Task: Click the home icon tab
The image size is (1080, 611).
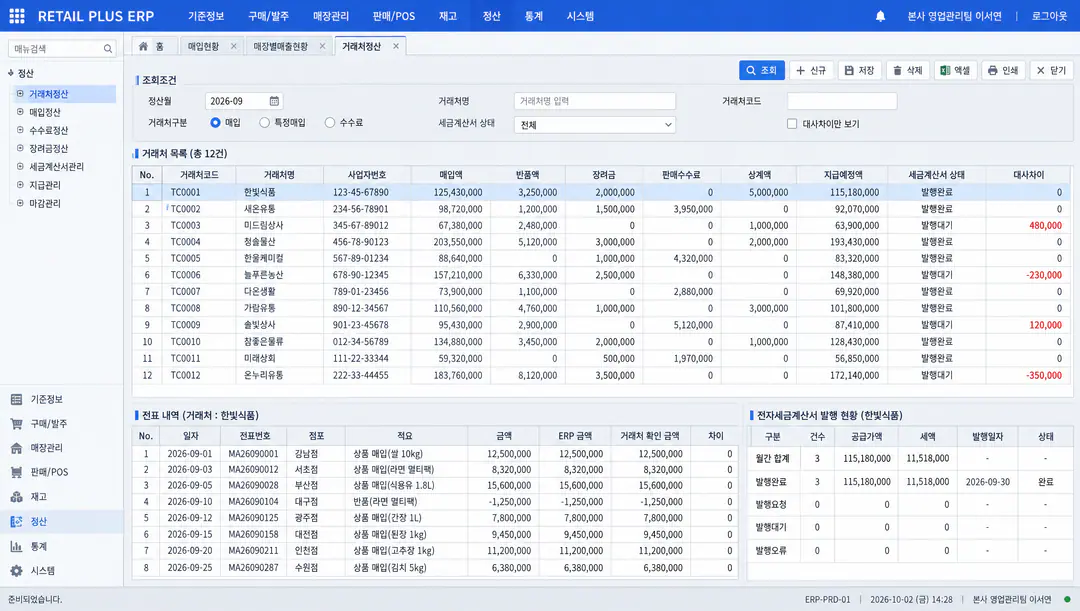Action: [143, 46]
